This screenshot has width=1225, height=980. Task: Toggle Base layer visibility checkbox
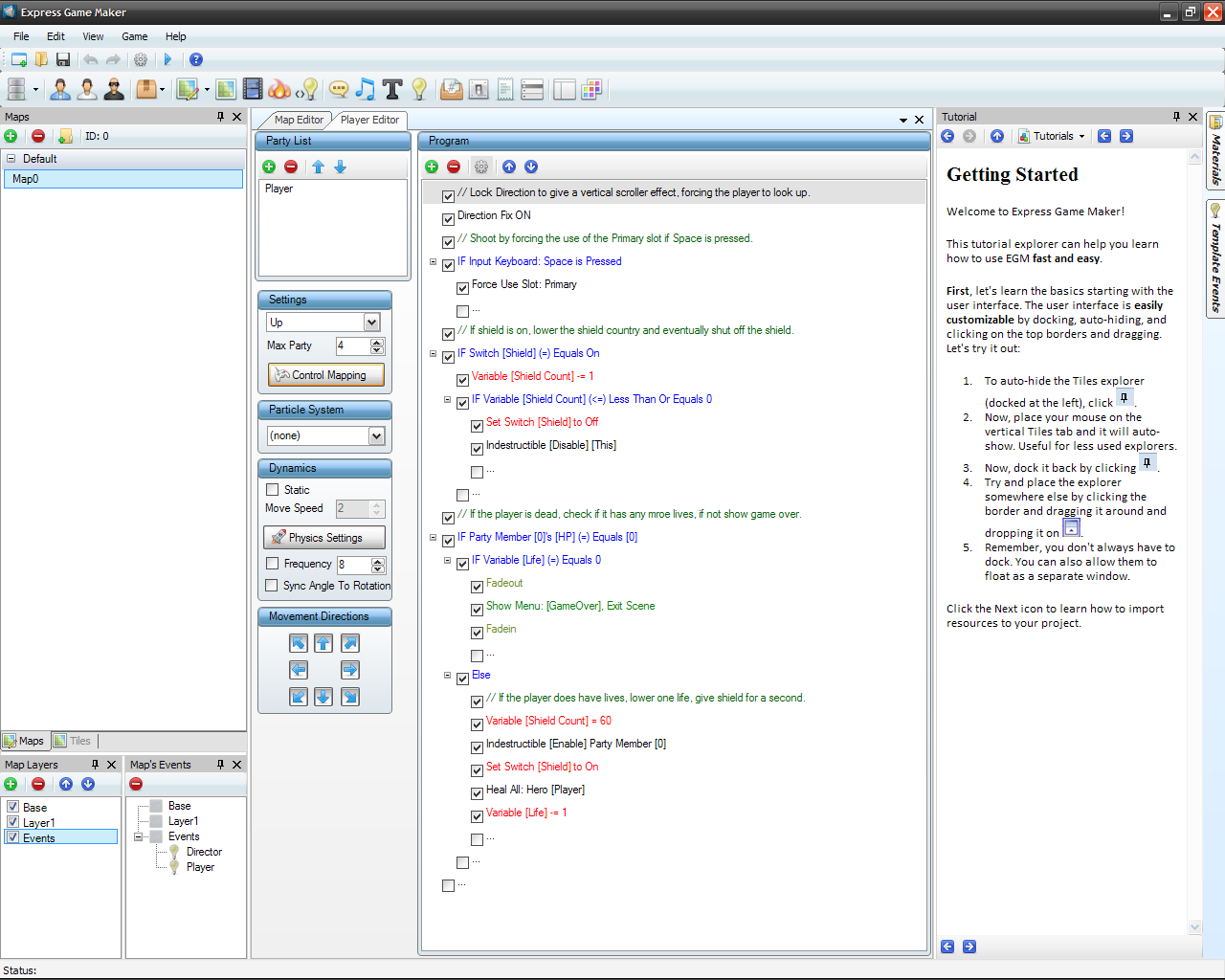(x=13, y=807)
